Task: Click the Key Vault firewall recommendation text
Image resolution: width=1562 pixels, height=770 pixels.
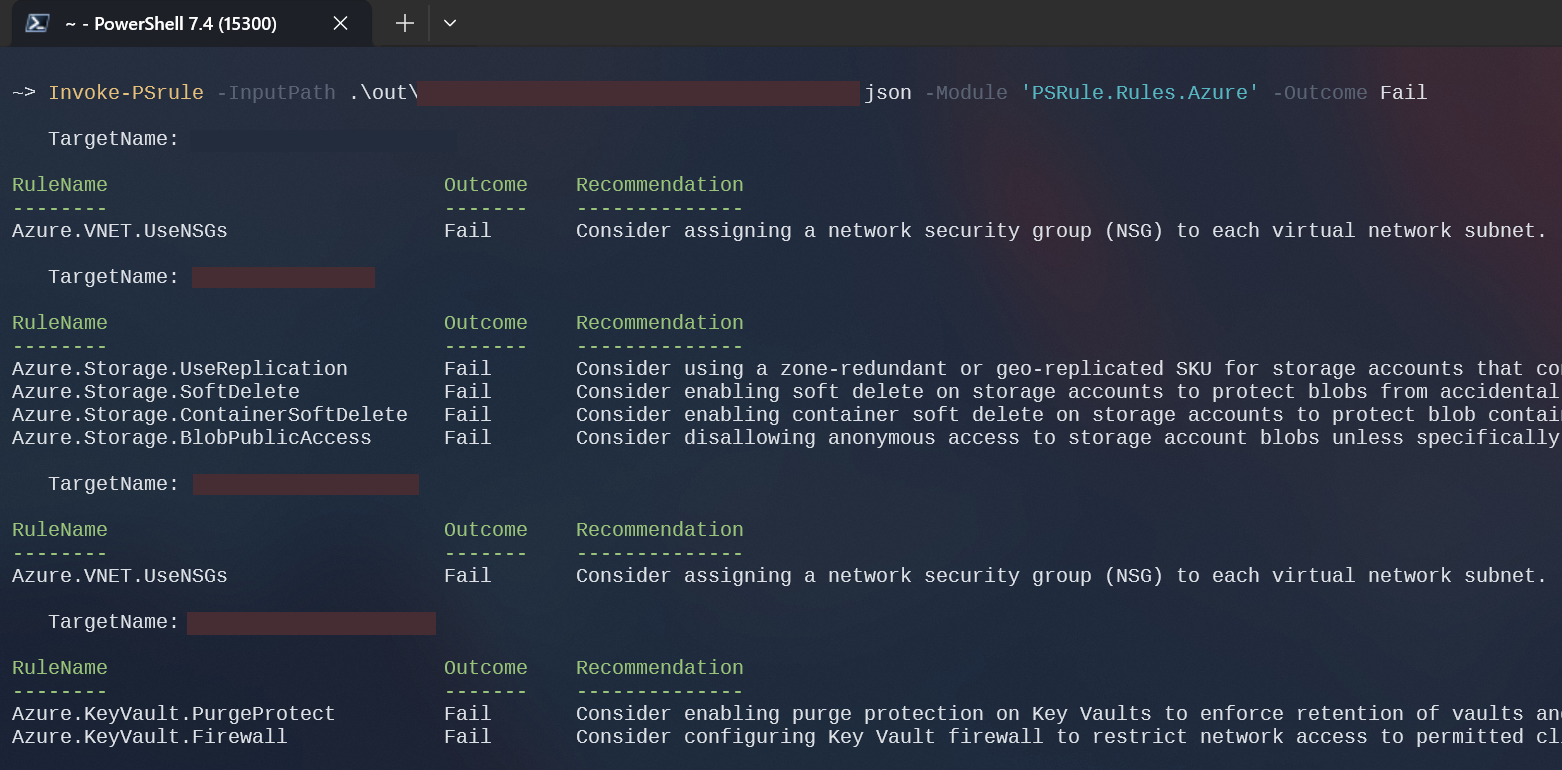Action: 1068,737
